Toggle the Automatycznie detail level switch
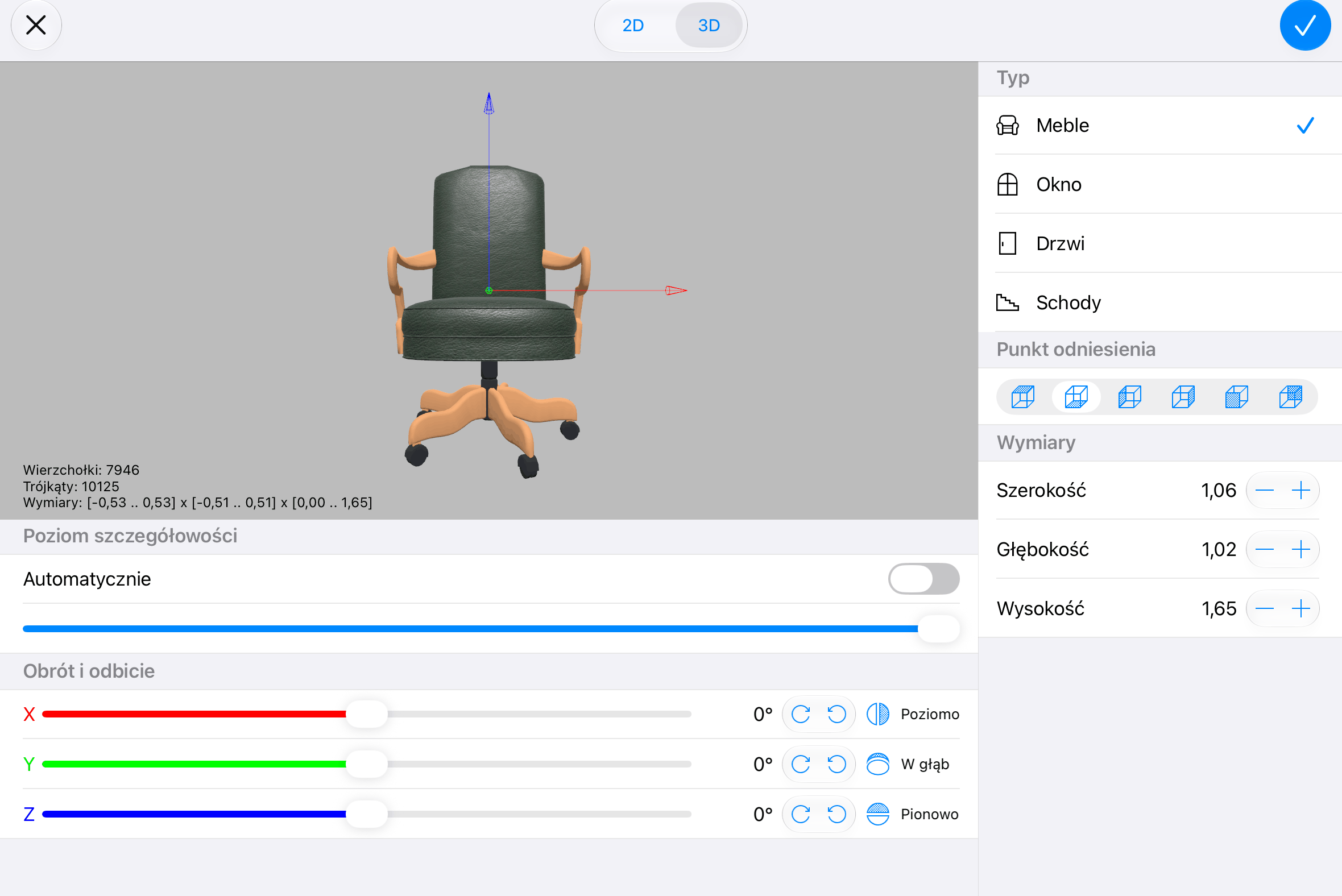Screen dimensions: 1342x896 923,579
